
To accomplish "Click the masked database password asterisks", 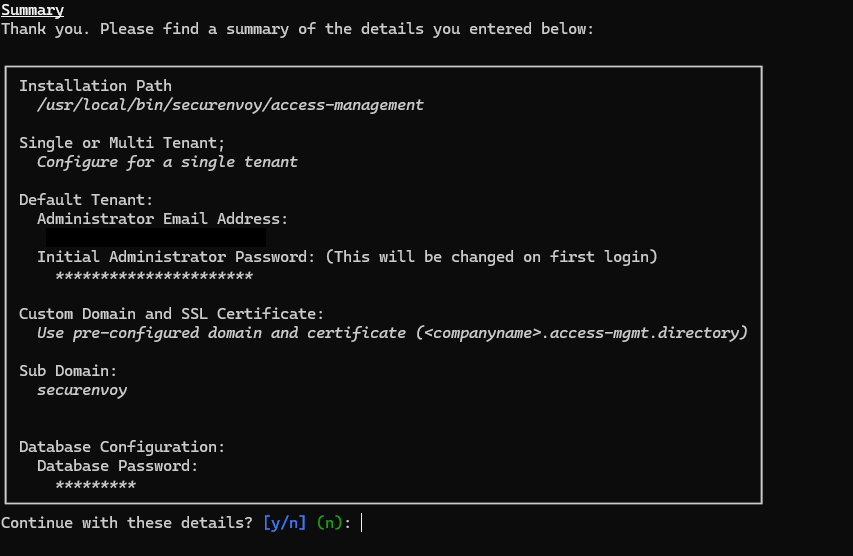I will [x=95, y=487].
